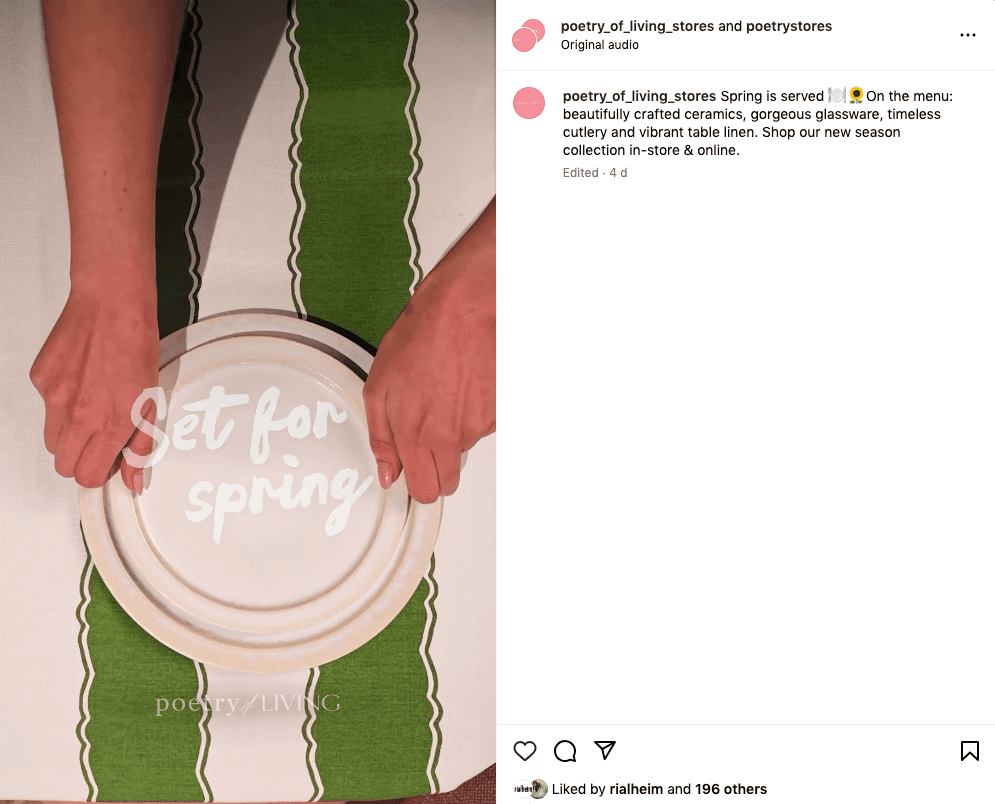Click the poetry of LIVING watermark
Screen dimensions: 995x804
247,704
